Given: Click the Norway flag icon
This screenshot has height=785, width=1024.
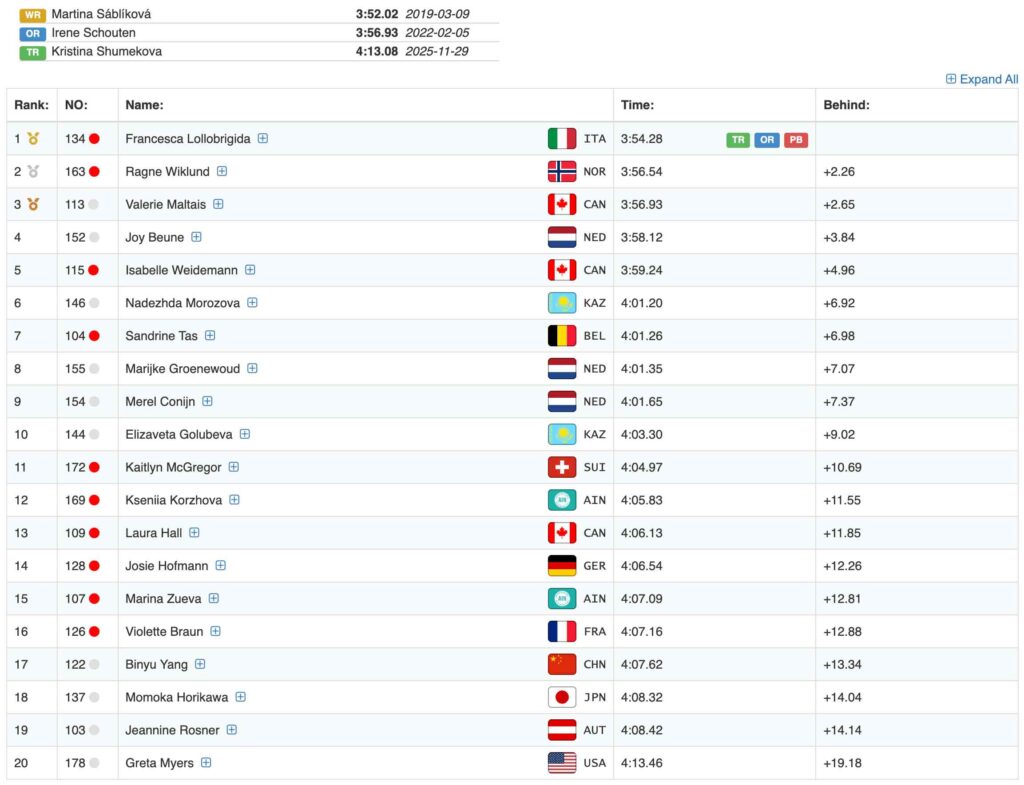Looking at the screenshot, I should tap(562, 171).
